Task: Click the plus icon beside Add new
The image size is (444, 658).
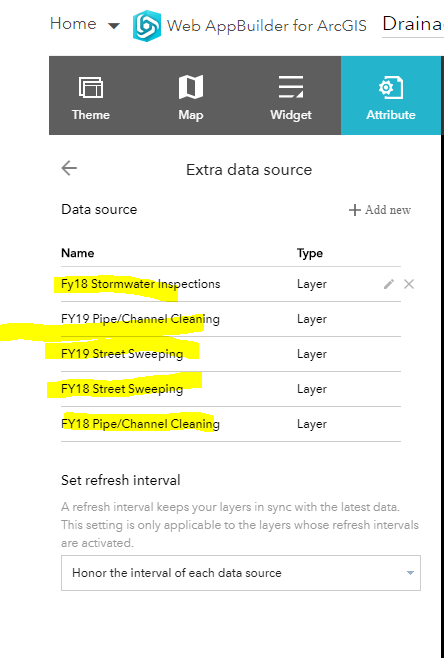Action: click(355, 210)
